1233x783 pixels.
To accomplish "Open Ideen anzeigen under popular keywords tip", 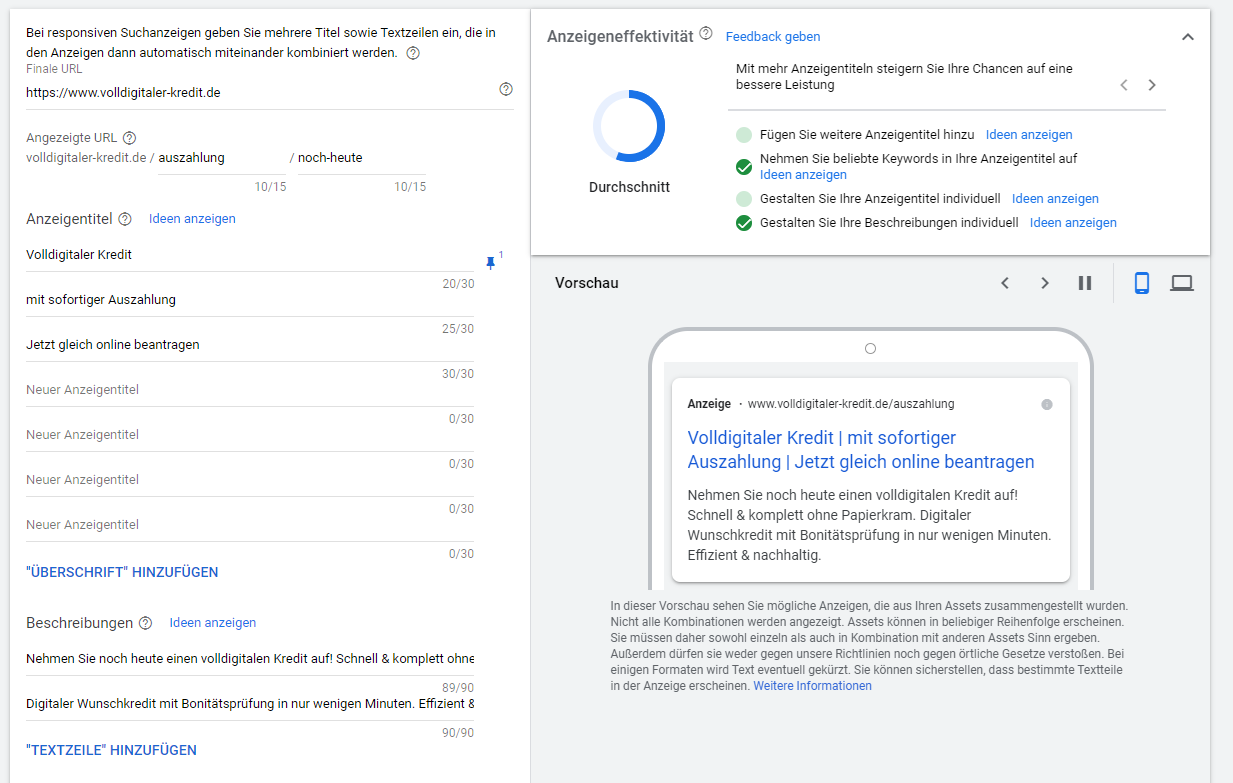I will (x=803, y=175).
